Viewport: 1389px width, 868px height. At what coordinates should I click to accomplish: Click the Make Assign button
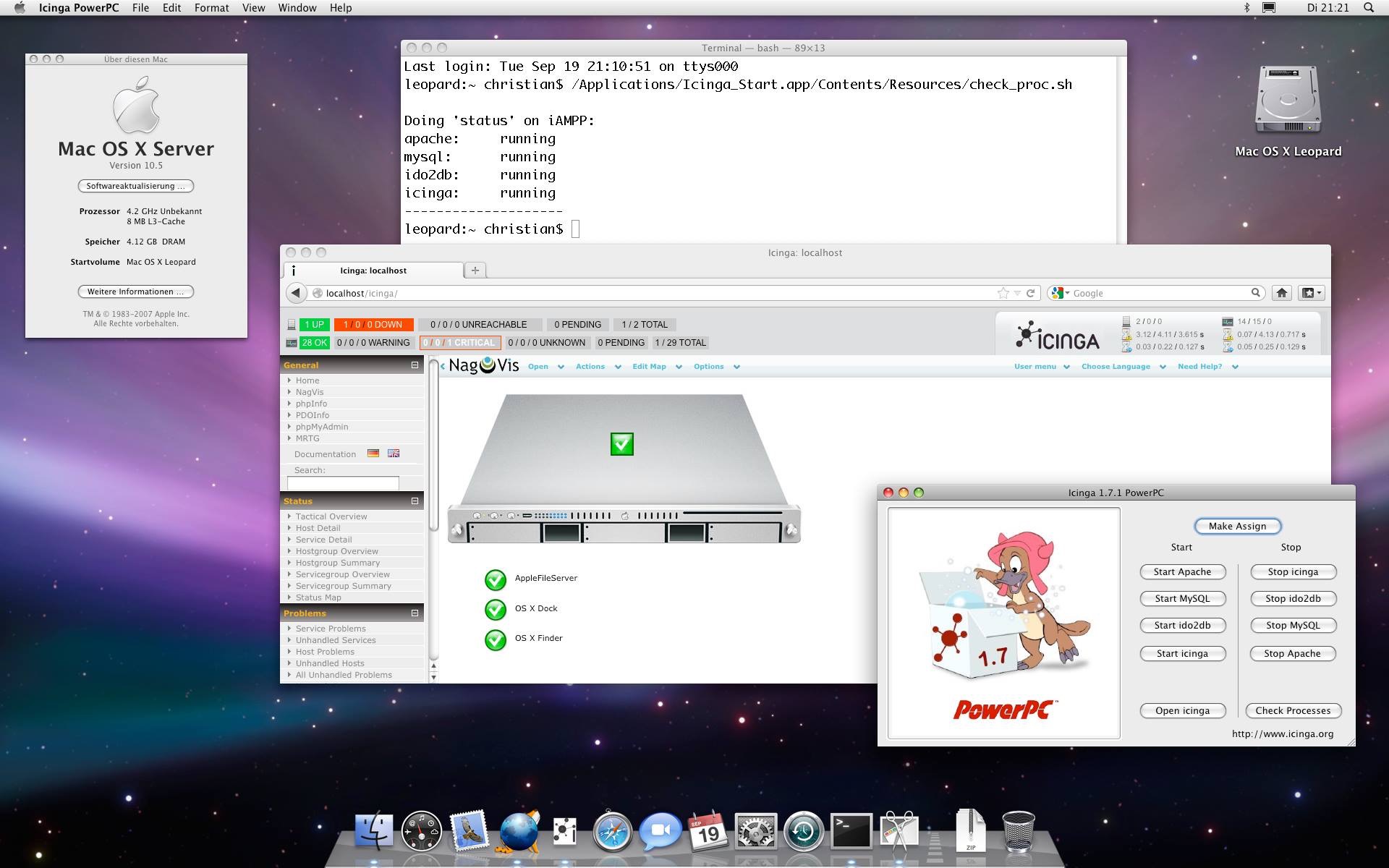coord(1237,526)
